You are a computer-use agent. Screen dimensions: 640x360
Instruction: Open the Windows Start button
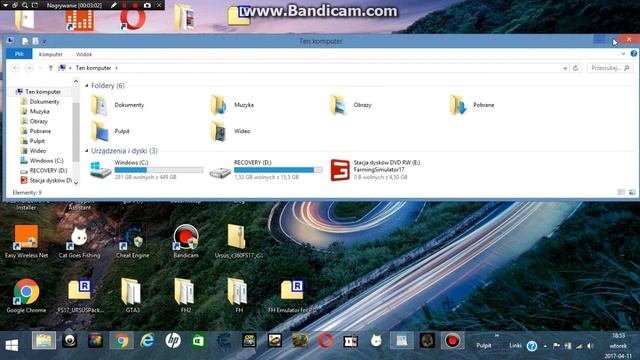[x=12, y=345]
